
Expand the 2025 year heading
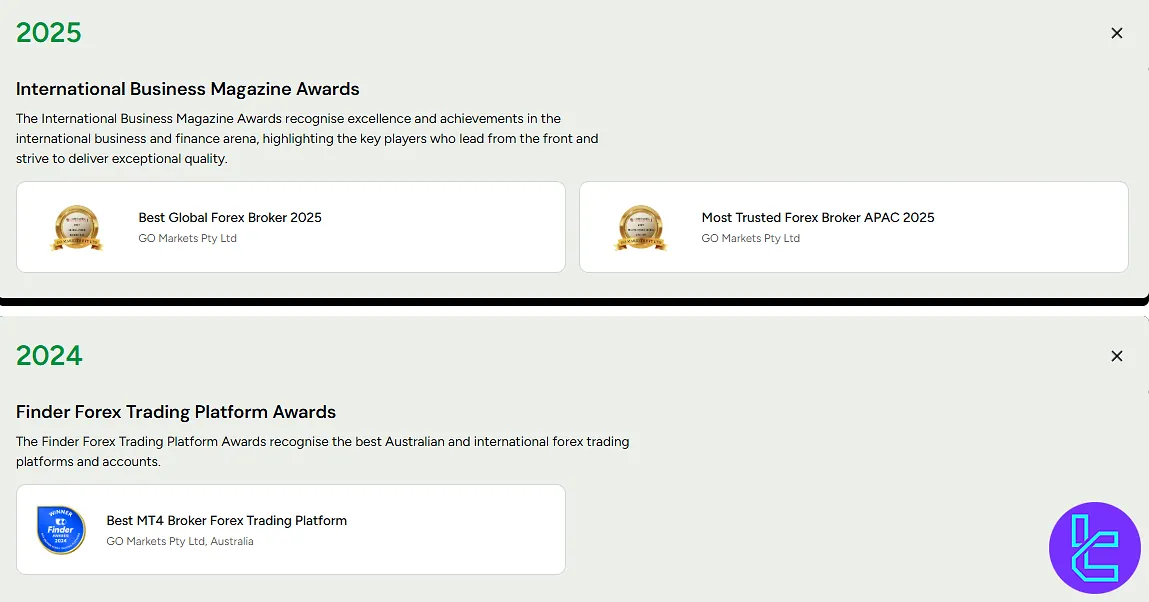(49, 33)
